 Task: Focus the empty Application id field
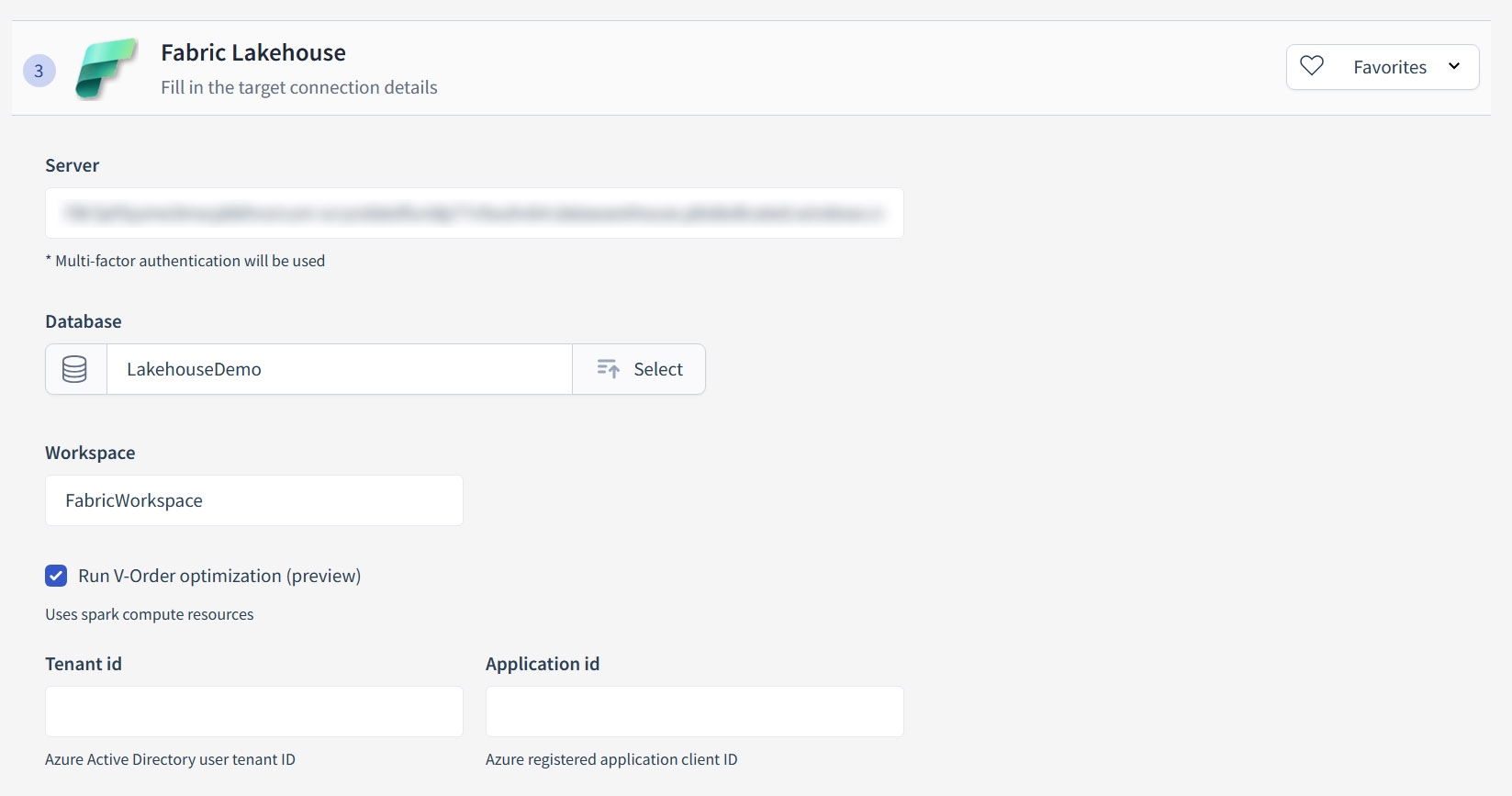pyautogui.click(x=694, y=712)
